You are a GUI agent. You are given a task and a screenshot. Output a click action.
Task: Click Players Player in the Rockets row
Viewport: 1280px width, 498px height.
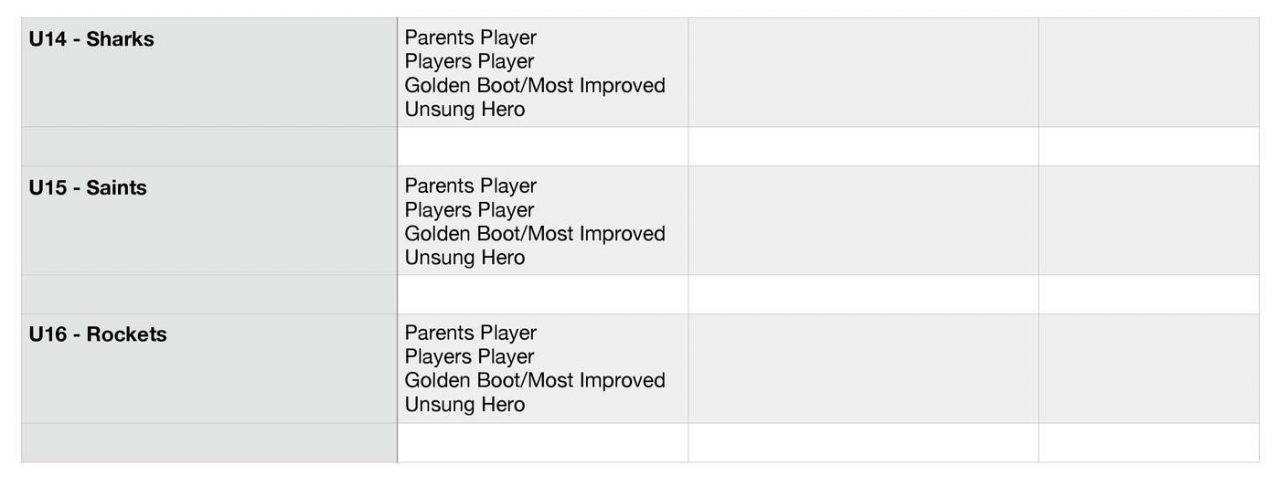pyautogui.click(x=469, y=357)
